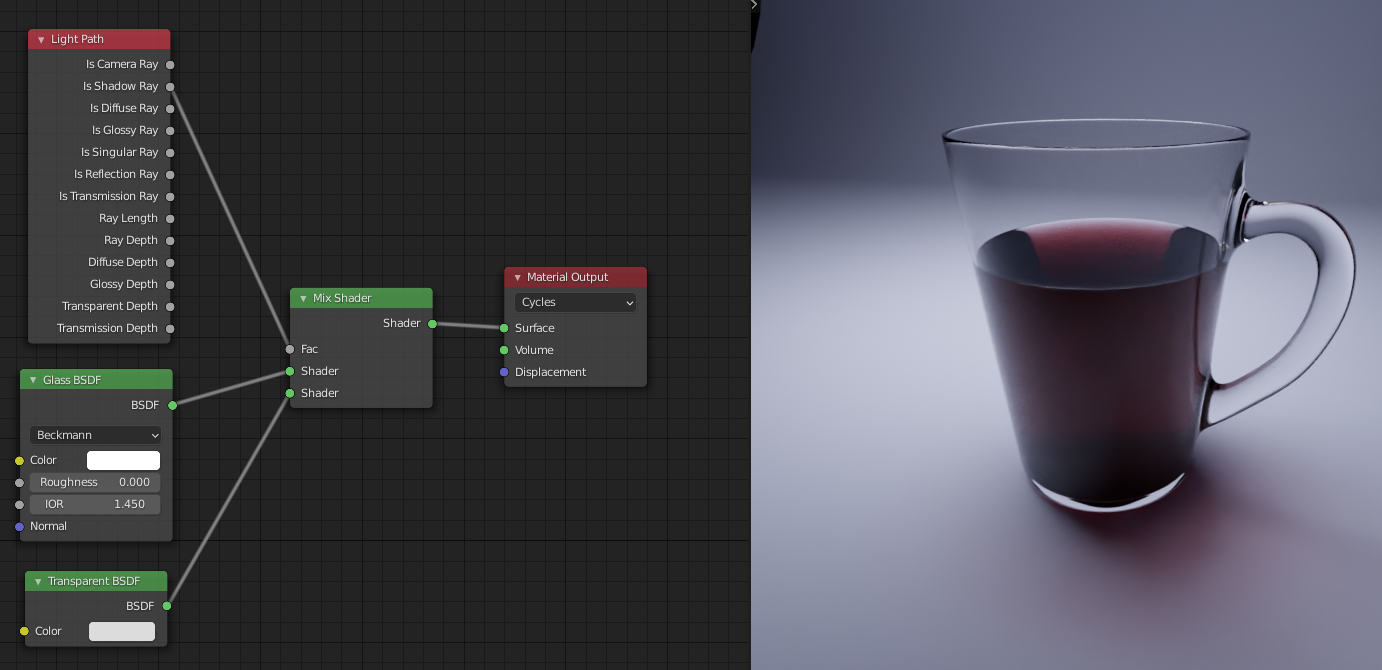Viewport: 1382px width, 670px height.
Task: Click the Surface input socket
Action: point(504,328)
